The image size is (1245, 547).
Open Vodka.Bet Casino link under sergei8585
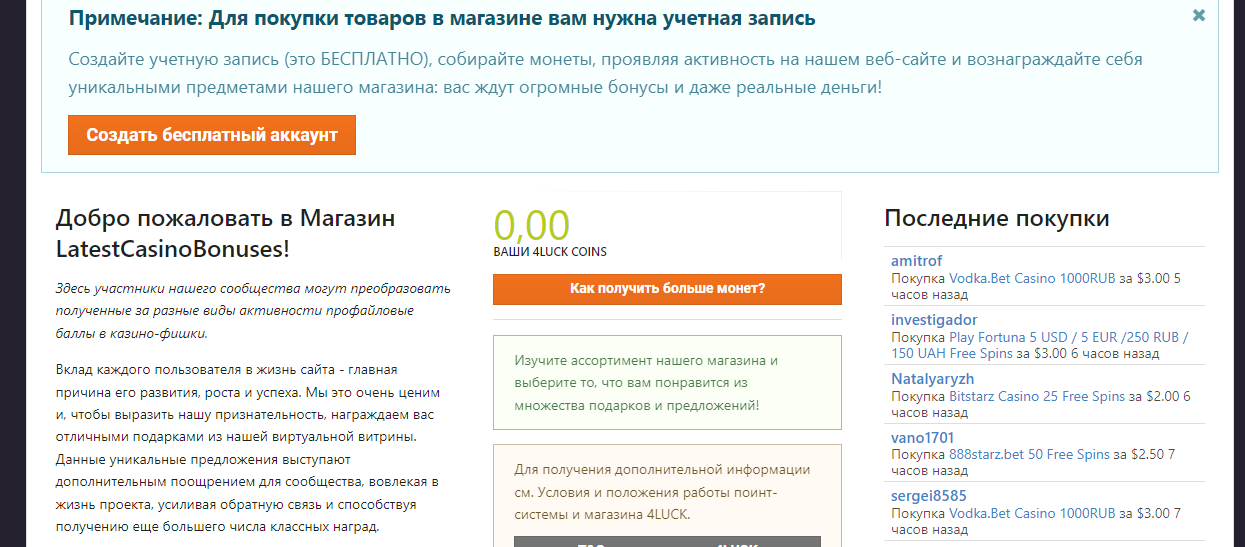pos(1032,513)
